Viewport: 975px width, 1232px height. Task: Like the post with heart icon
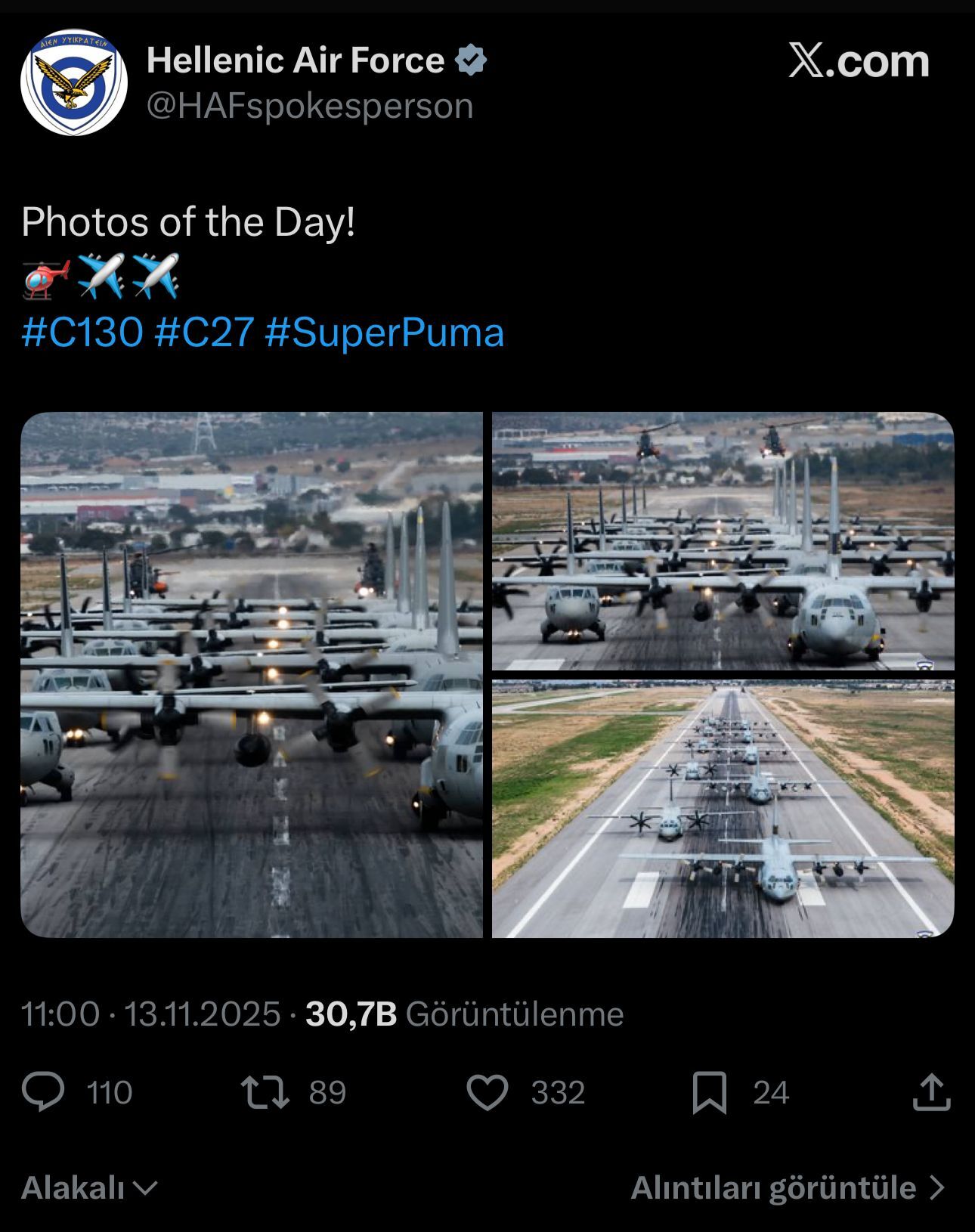[487, 1092]
